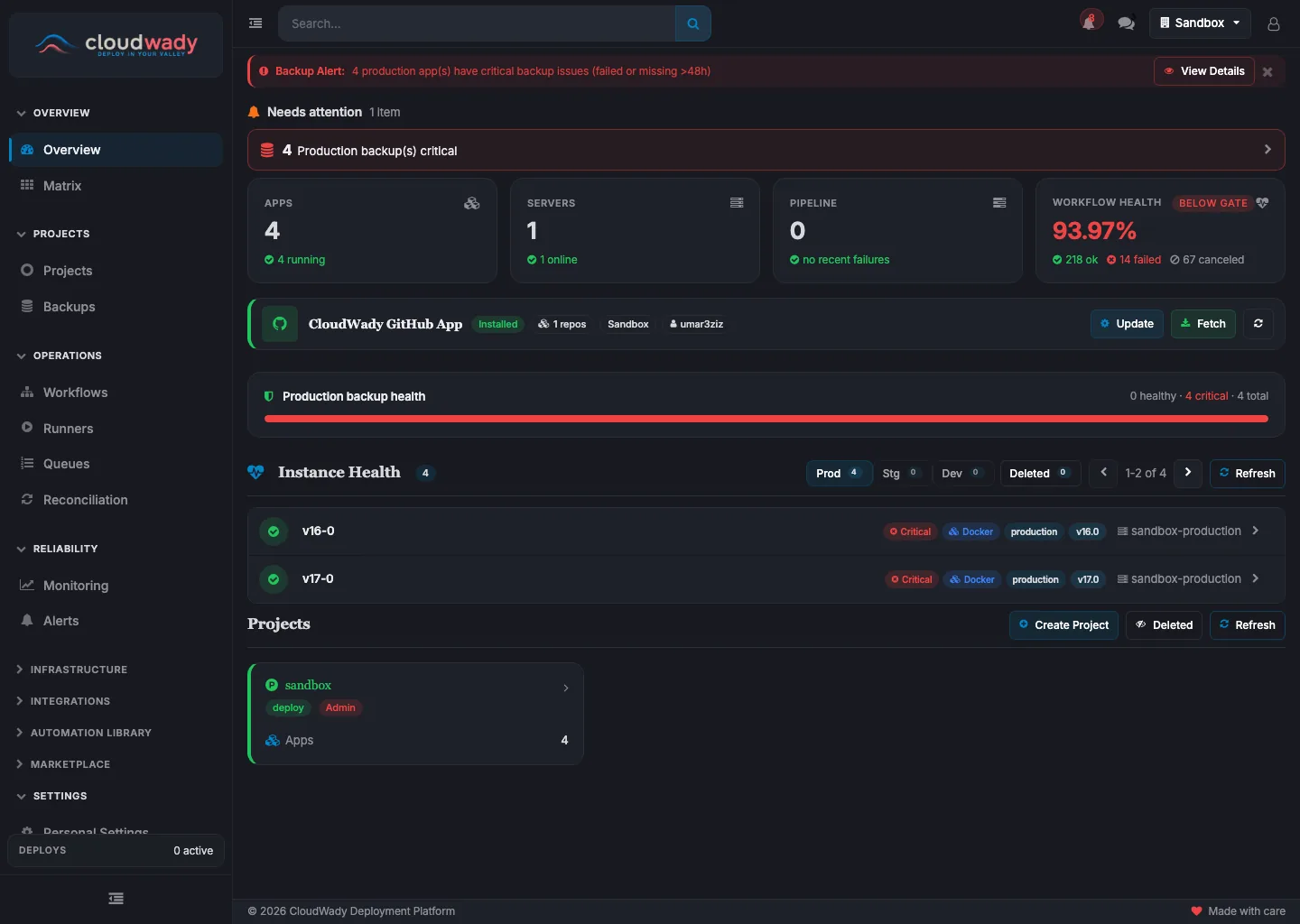The width and height of the screenshot is (1300, 924).
Task: Open Backups in the sidebar
Action: 116,307
